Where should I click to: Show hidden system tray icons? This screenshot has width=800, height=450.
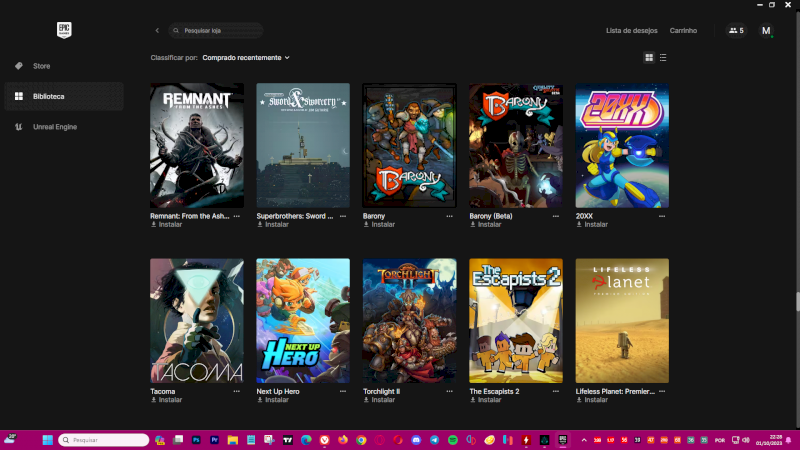pyautogui.click(x=584, y=440)
